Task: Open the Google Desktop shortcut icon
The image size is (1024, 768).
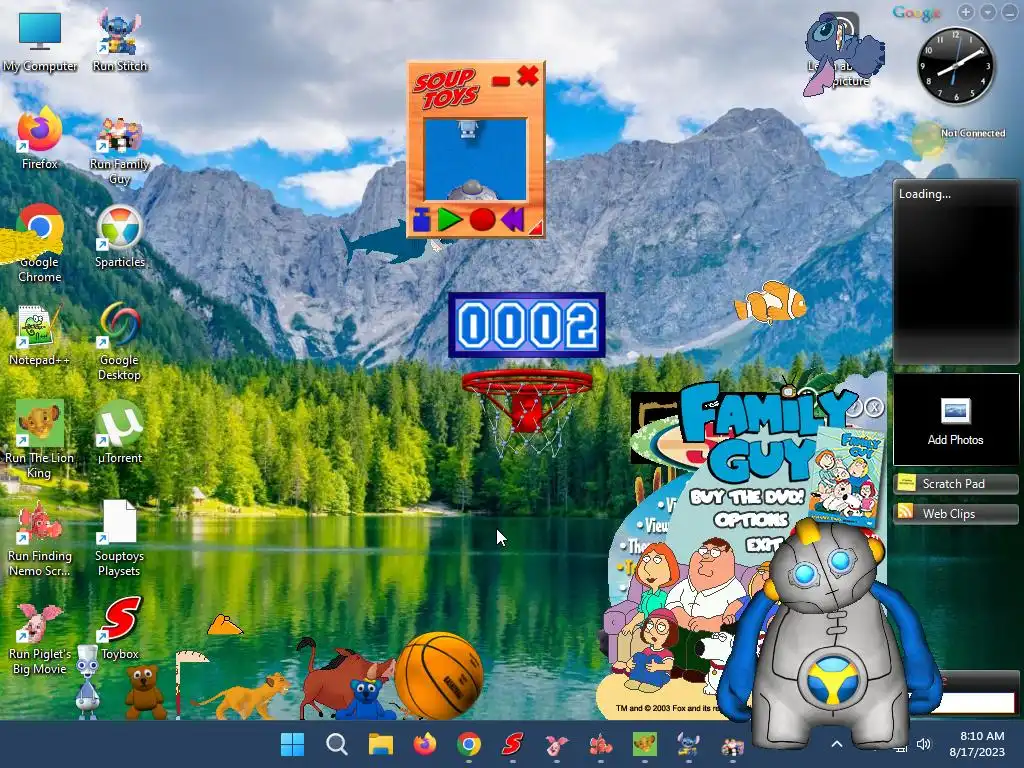Action: point(120,341)
